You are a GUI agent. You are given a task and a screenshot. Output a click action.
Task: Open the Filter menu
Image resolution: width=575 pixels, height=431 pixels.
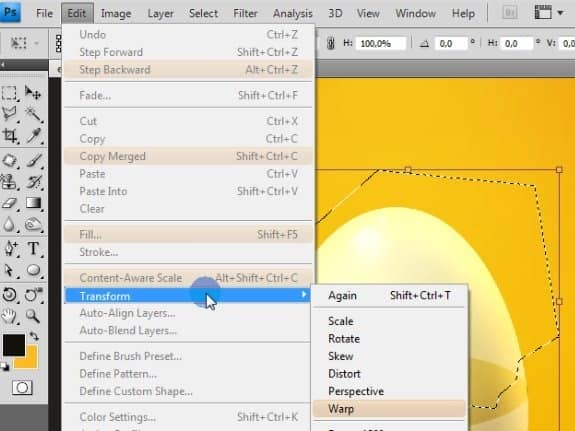[x=245, y=14]
